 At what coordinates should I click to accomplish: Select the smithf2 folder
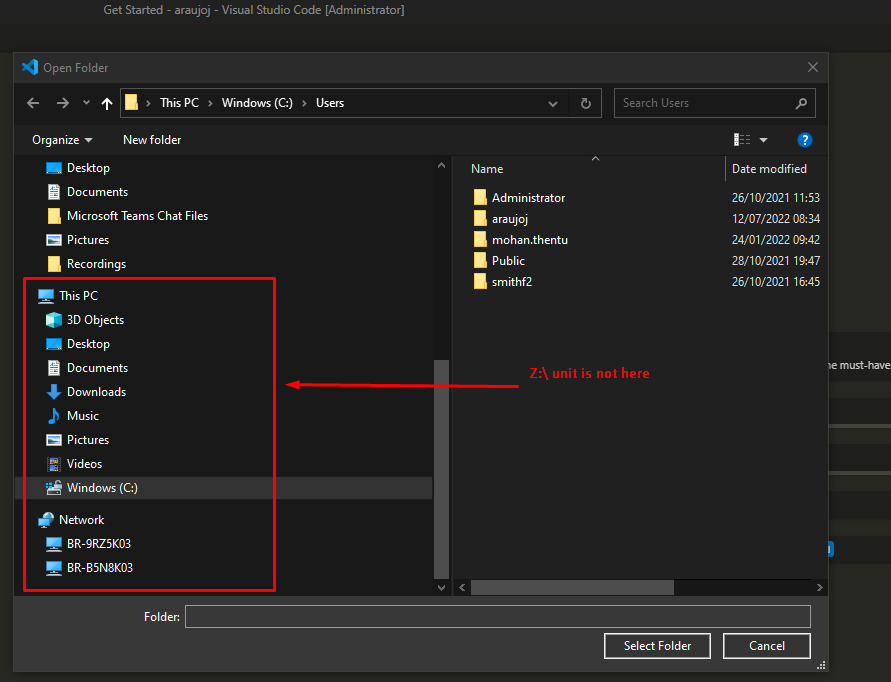click(x=511, y=282)
